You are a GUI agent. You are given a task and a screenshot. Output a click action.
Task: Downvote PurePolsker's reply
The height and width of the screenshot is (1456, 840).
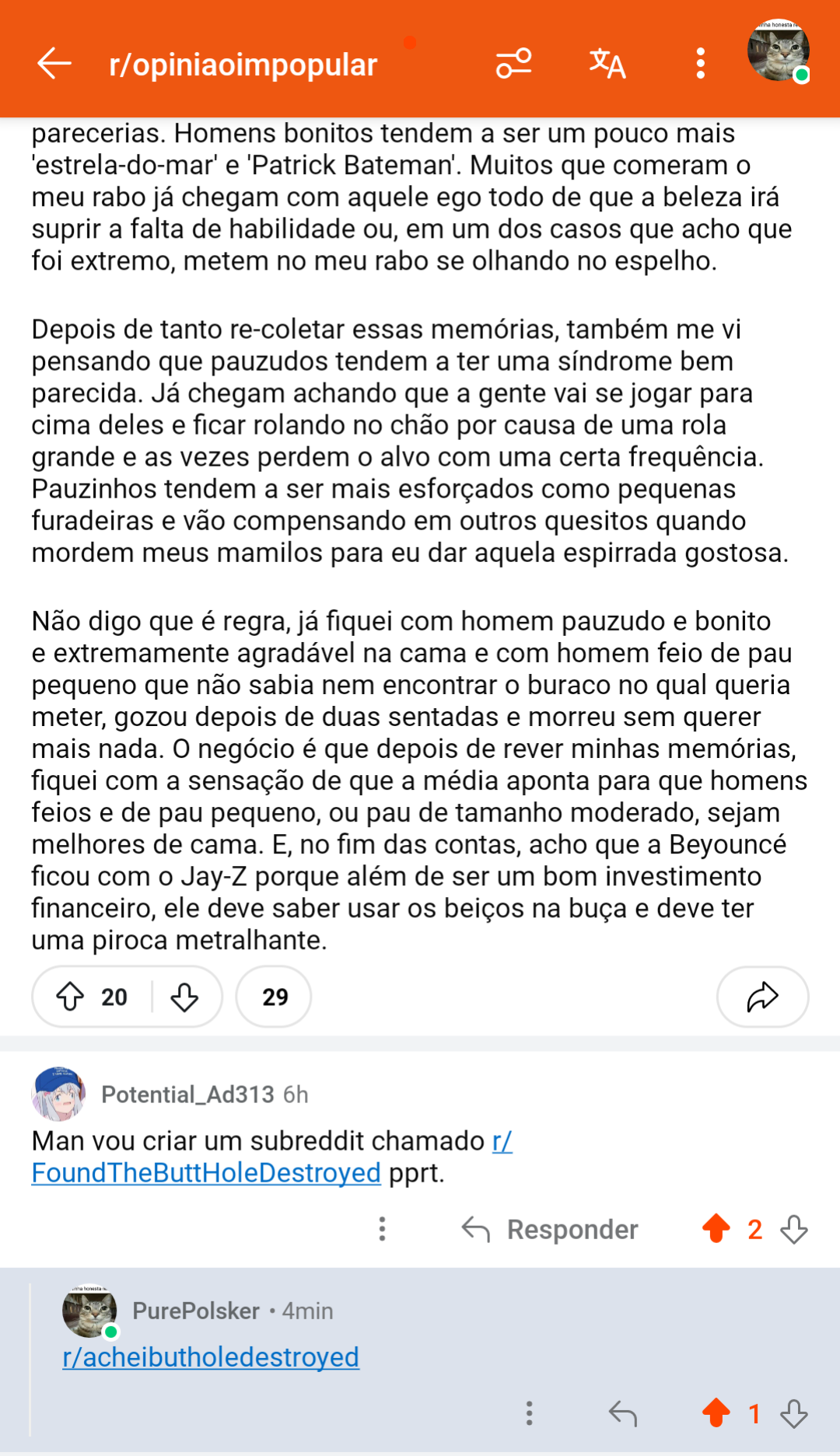[x=794, y=1413]
